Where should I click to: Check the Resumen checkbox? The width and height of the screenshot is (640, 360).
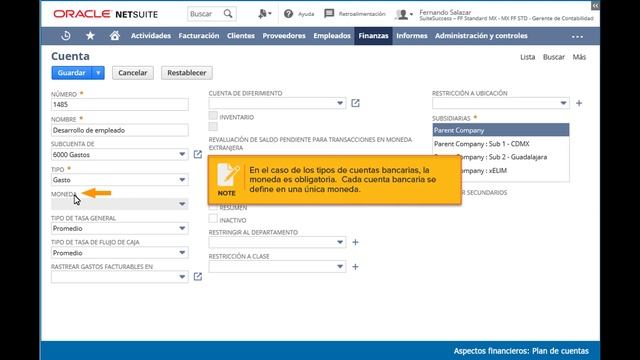213,207
